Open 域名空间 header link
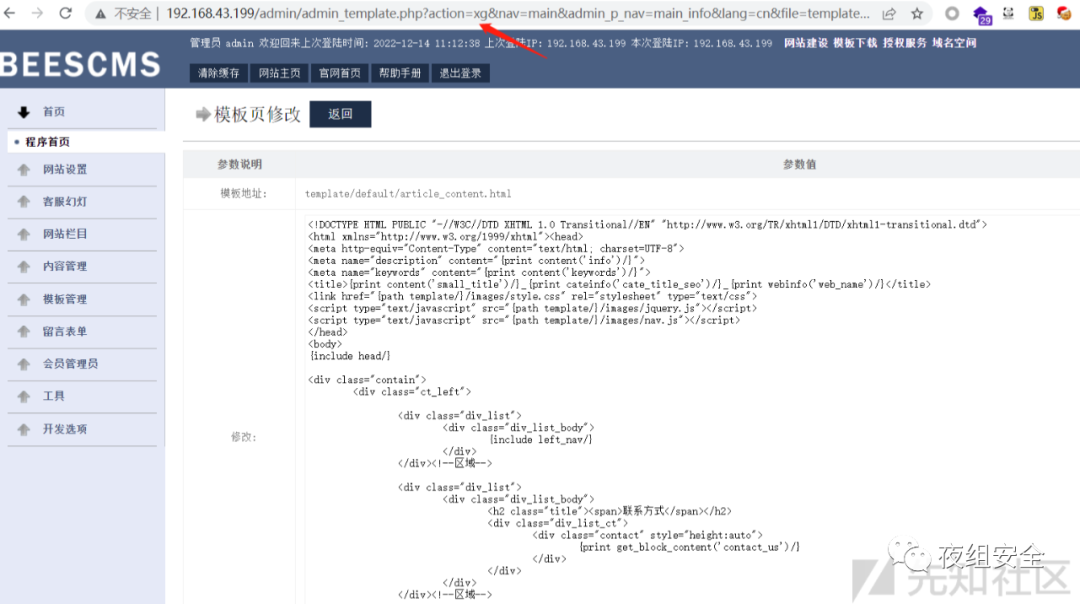This screenshot has width=1080, height=604. pyautogui.click(x=954, y=43)
